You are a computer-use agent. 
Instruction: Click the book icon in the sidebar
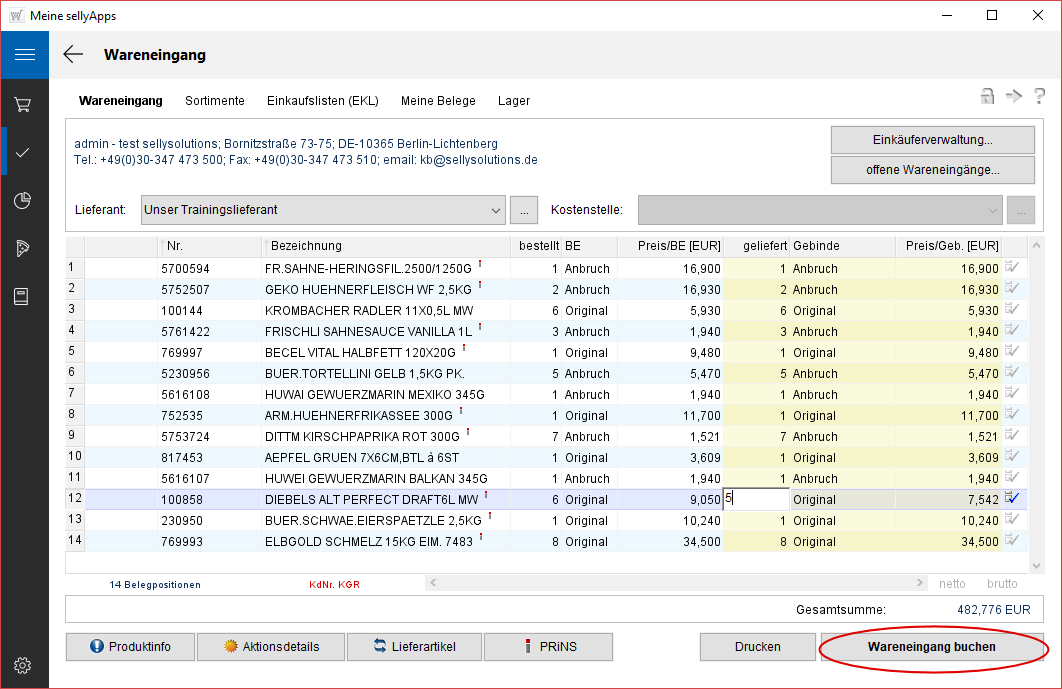pyautogui.click(x=24, y=296)
